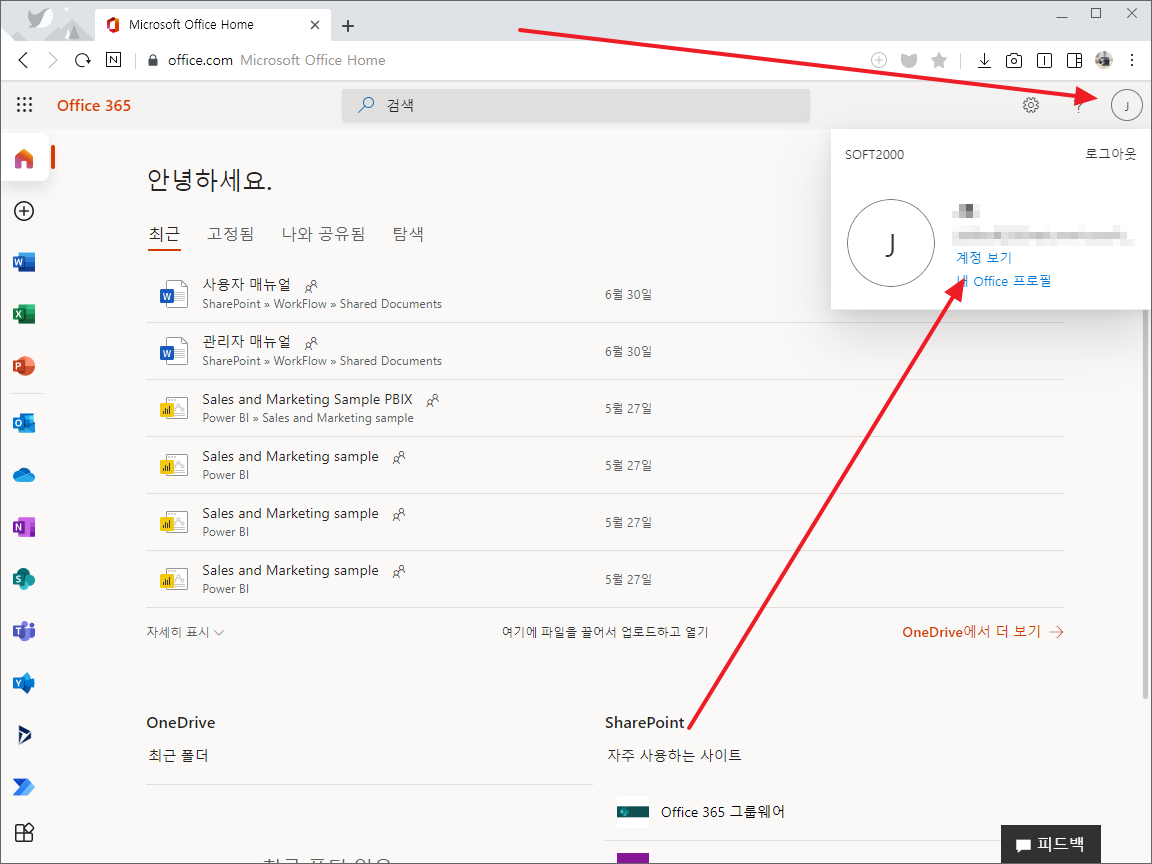The height and width of the screenshot is (864, 1152).
Task: Open All apps icon in sidebar
Action: pyautogui.click(x=24, y=832)
